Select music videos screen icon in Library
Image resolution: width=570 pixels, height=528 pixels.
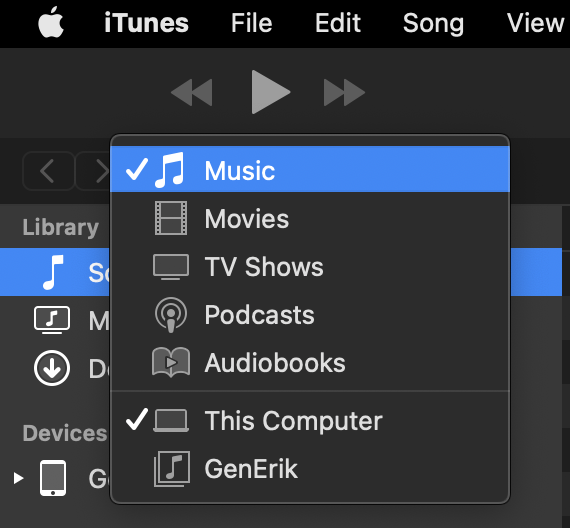(52, 320)
